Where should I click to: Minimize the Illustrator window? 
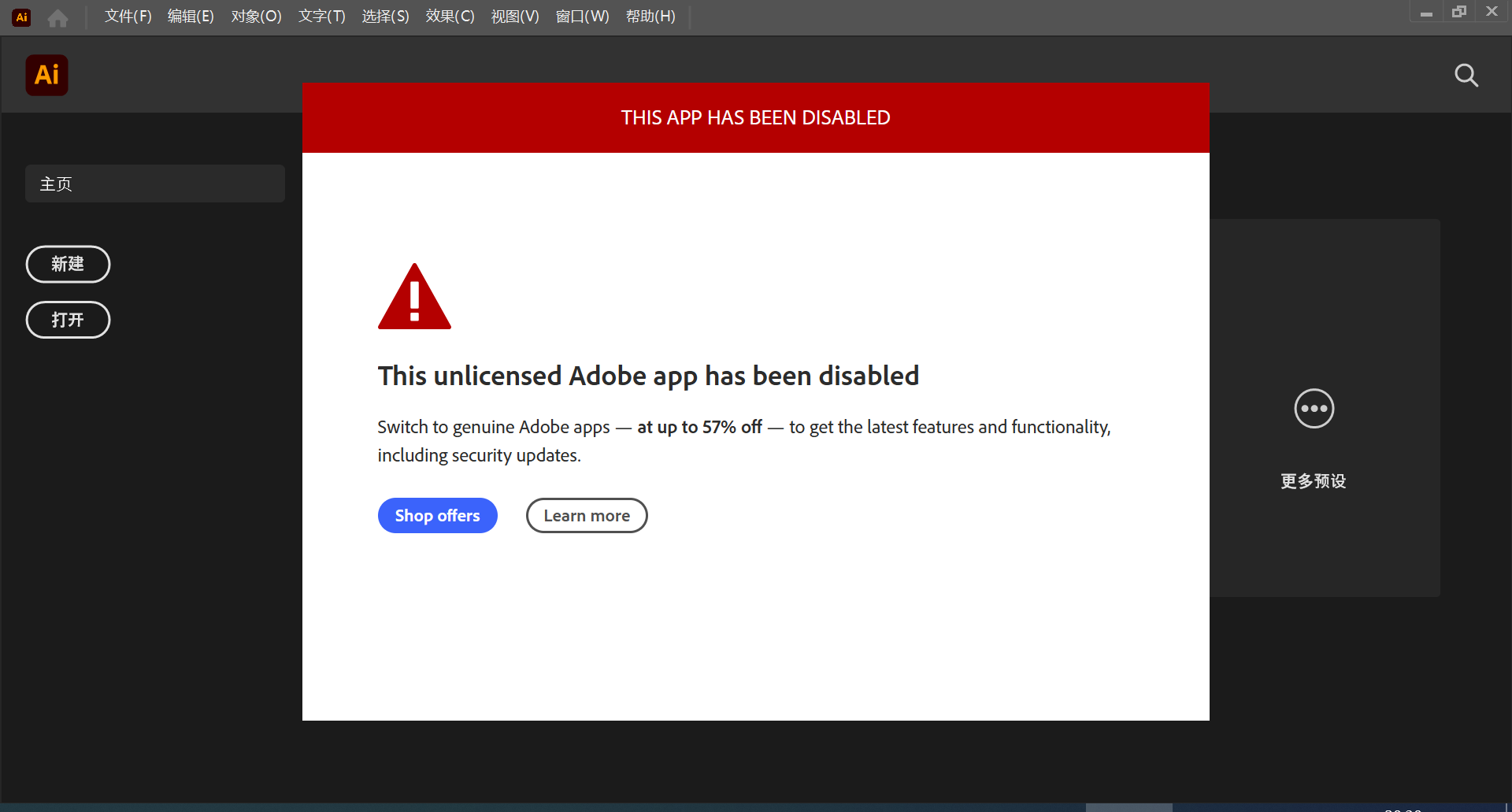[x=1426, y=13]
